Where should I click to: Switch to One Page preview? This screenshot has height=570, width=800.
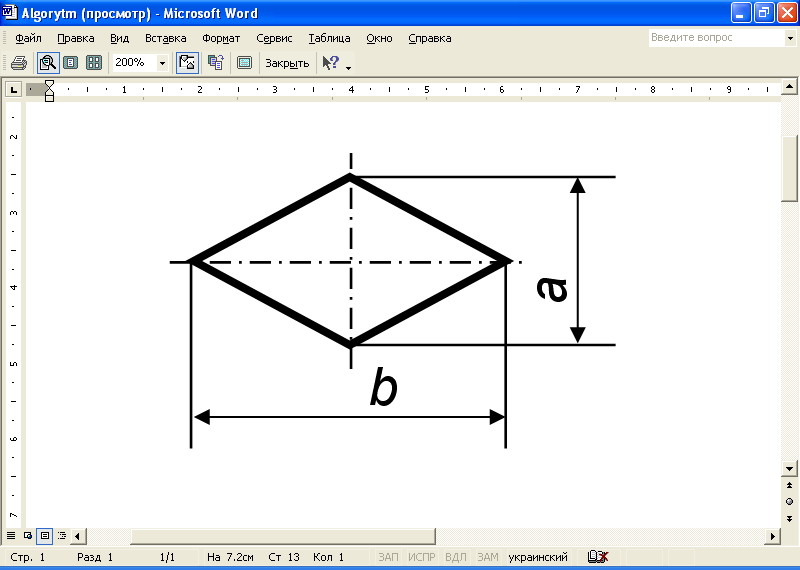point(70,63)
